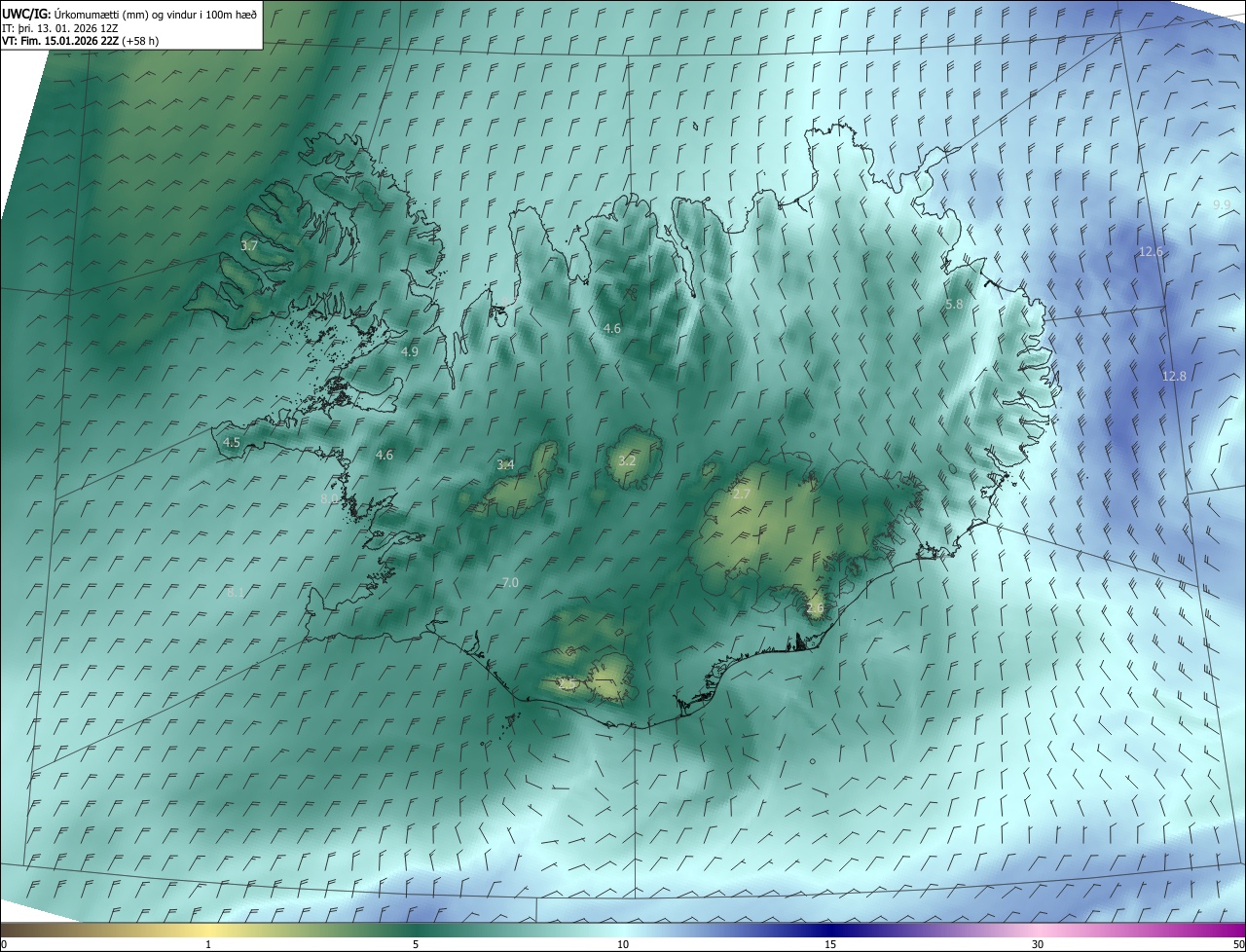The width and height of the screenshot is (1246, 952).
Task: Click the 3.2 value on Hofsjökull glacier
Action: point(627,460)
